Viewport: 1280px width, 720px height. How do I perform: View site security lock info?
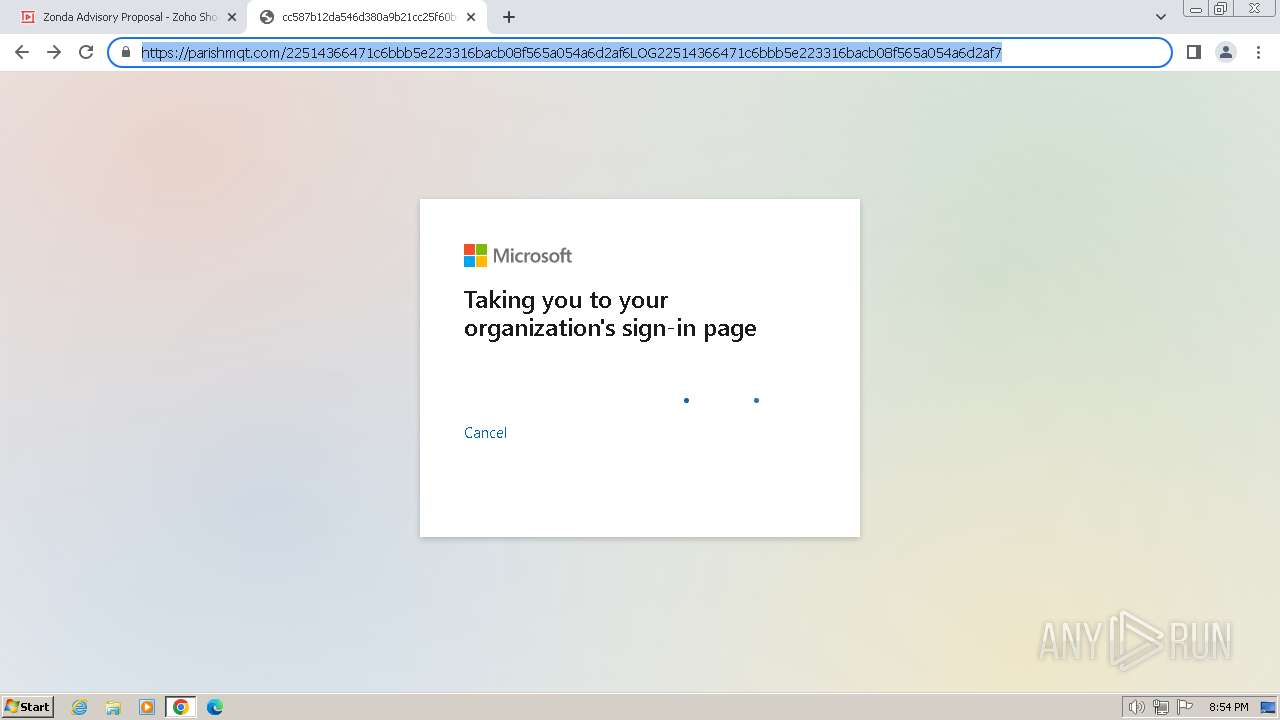[x=126, y=52]
